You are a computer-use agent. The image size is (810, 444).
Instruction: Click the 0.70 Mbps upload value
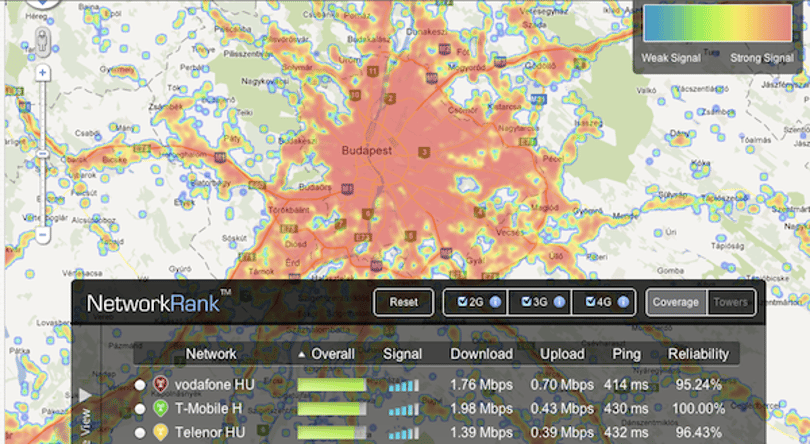(x=562, y=385)
